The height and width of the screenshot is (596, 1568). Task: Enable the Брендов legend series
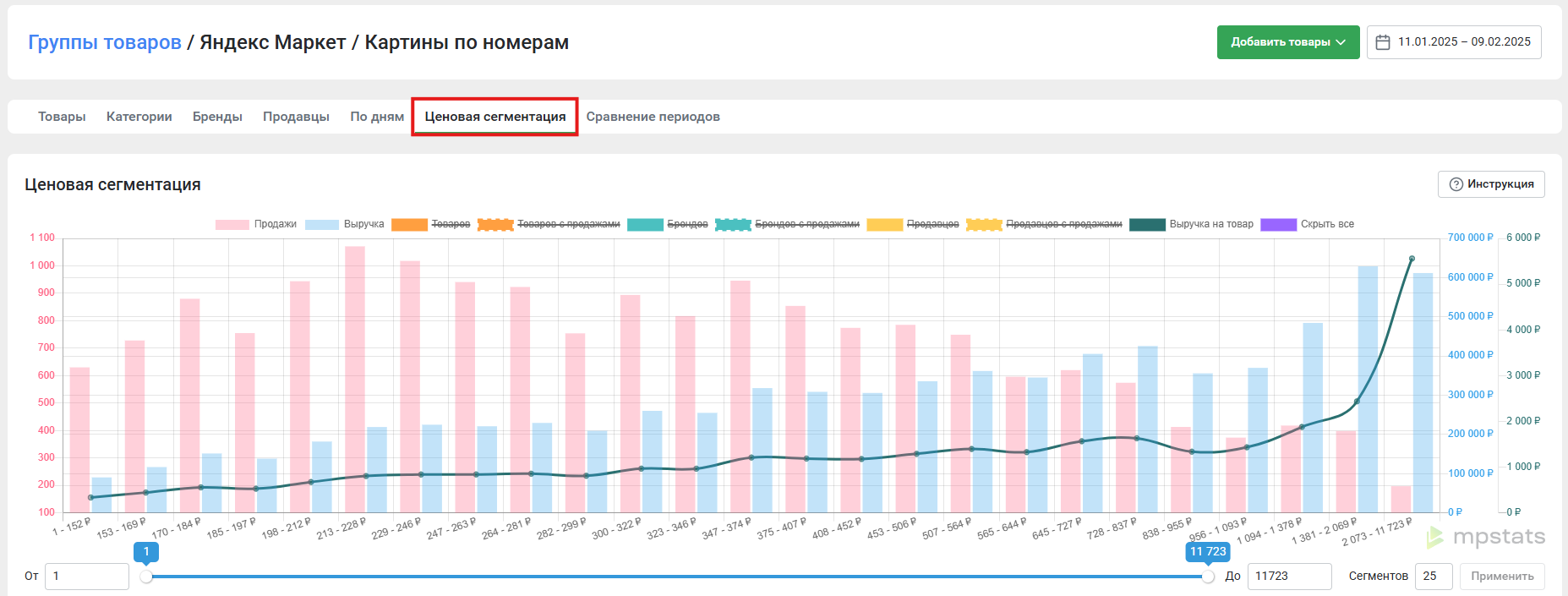[x=668, y=224]
